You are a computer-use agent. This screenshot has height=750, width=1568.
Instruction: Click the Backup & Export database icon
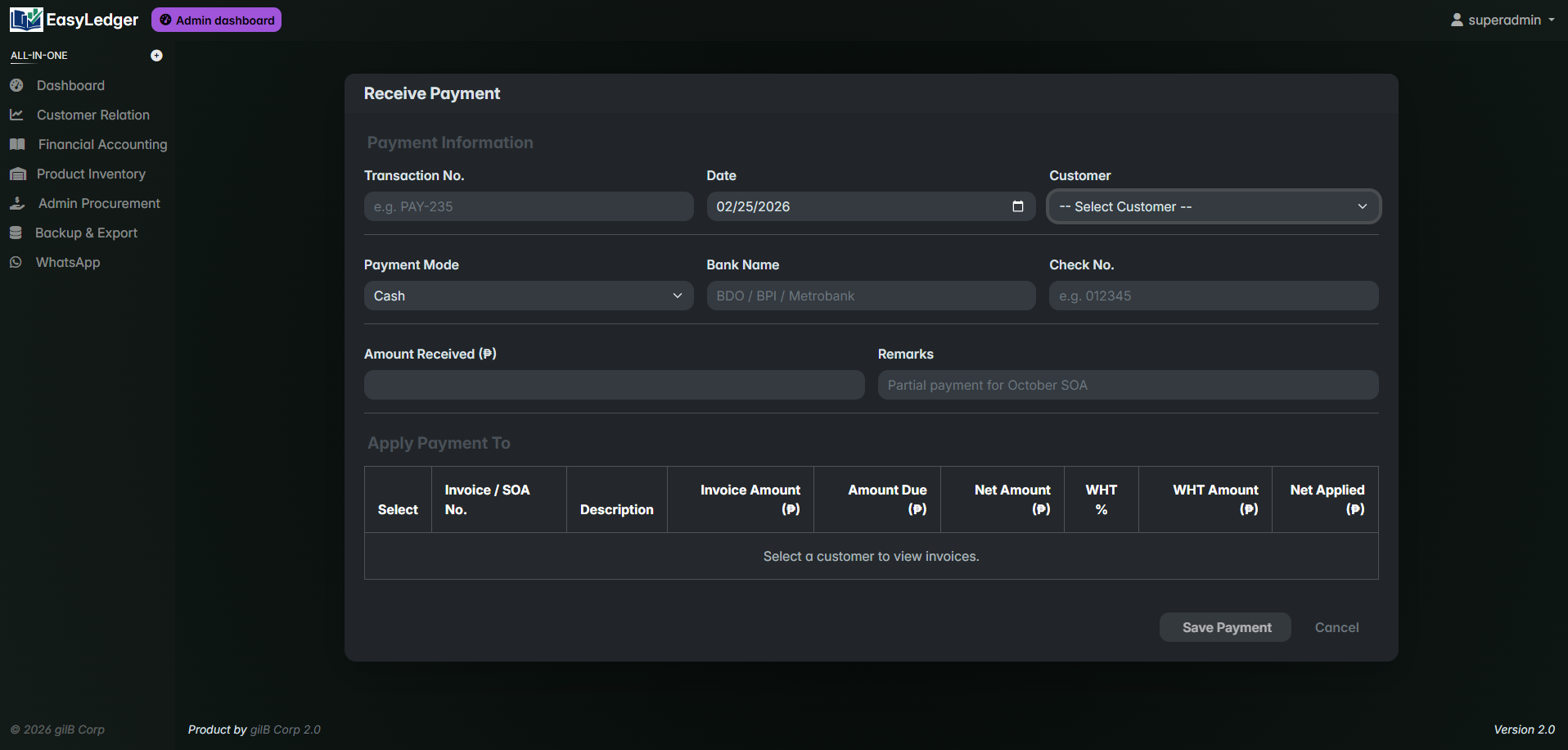pyautogui.click(x=16, y=233)
